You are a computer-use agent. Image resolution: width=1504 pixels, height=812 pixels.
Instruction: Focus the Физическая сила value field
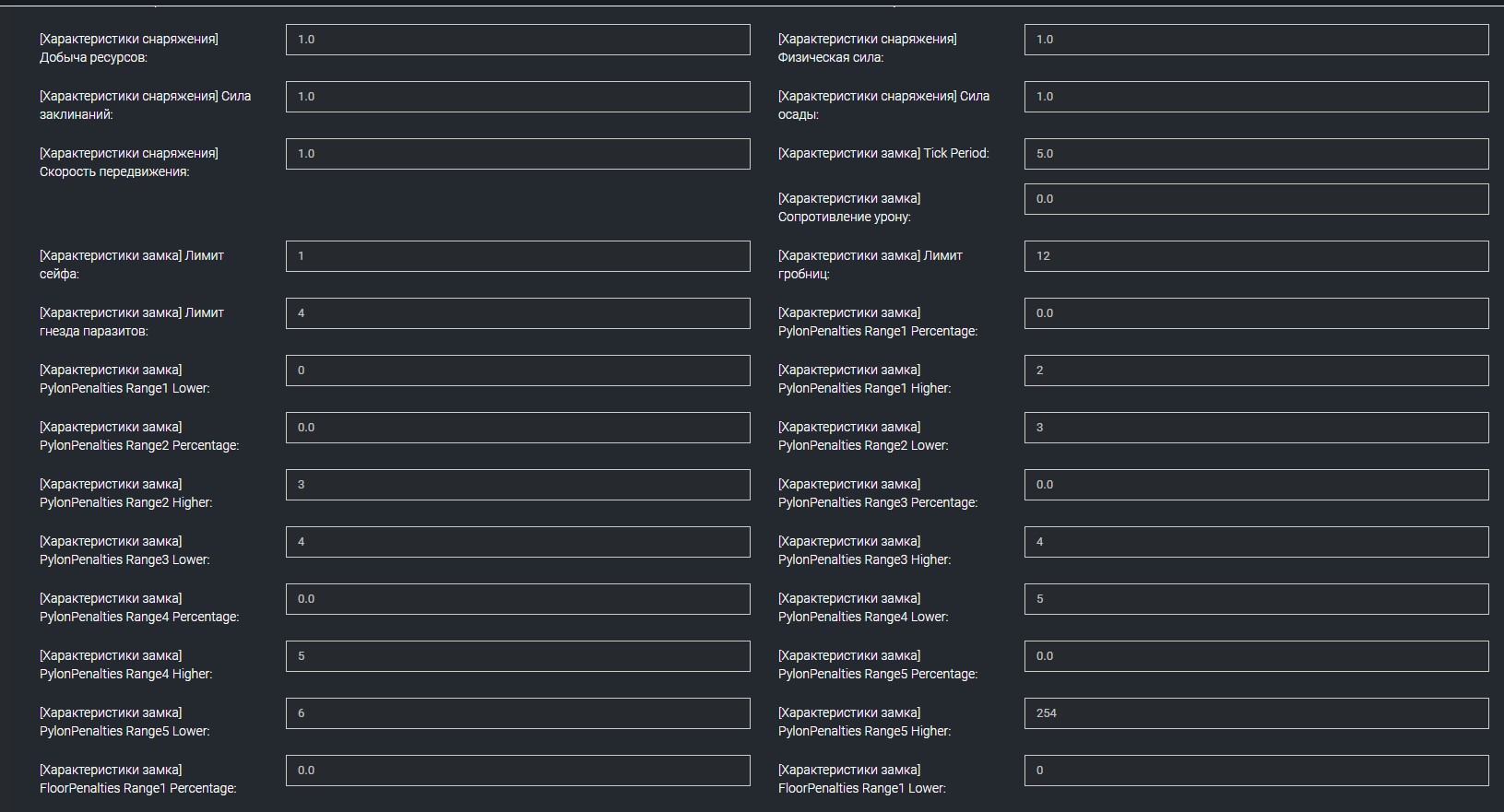(1256, 40)
